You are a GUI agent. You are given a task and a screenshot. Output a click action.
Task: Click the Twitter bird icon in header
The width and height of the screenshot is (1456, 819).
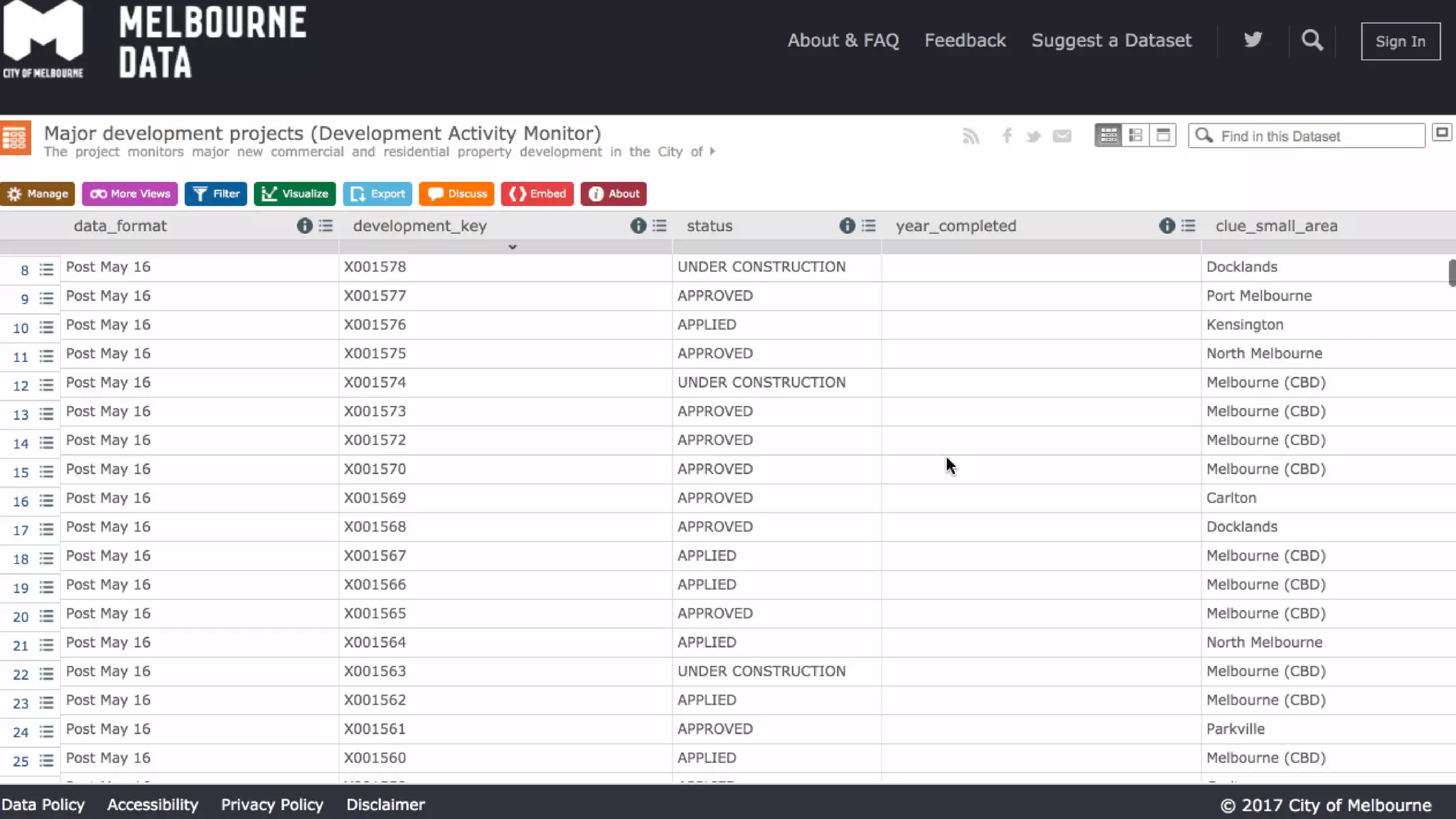coord(1253,40)
